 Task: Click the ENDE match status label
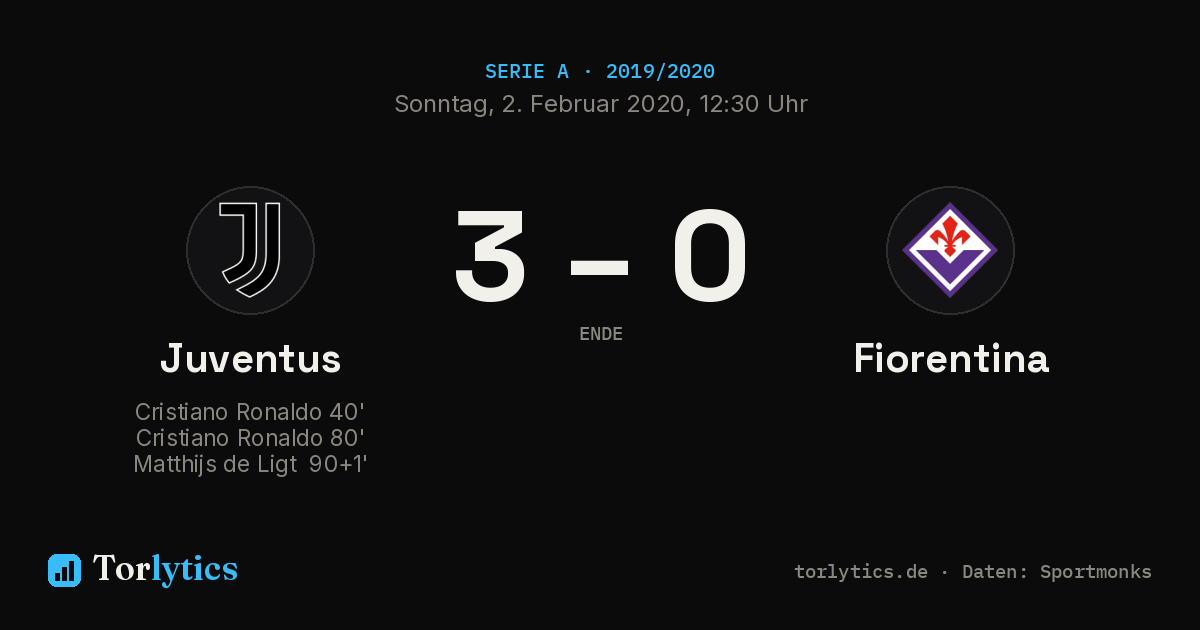pos(601,334)
